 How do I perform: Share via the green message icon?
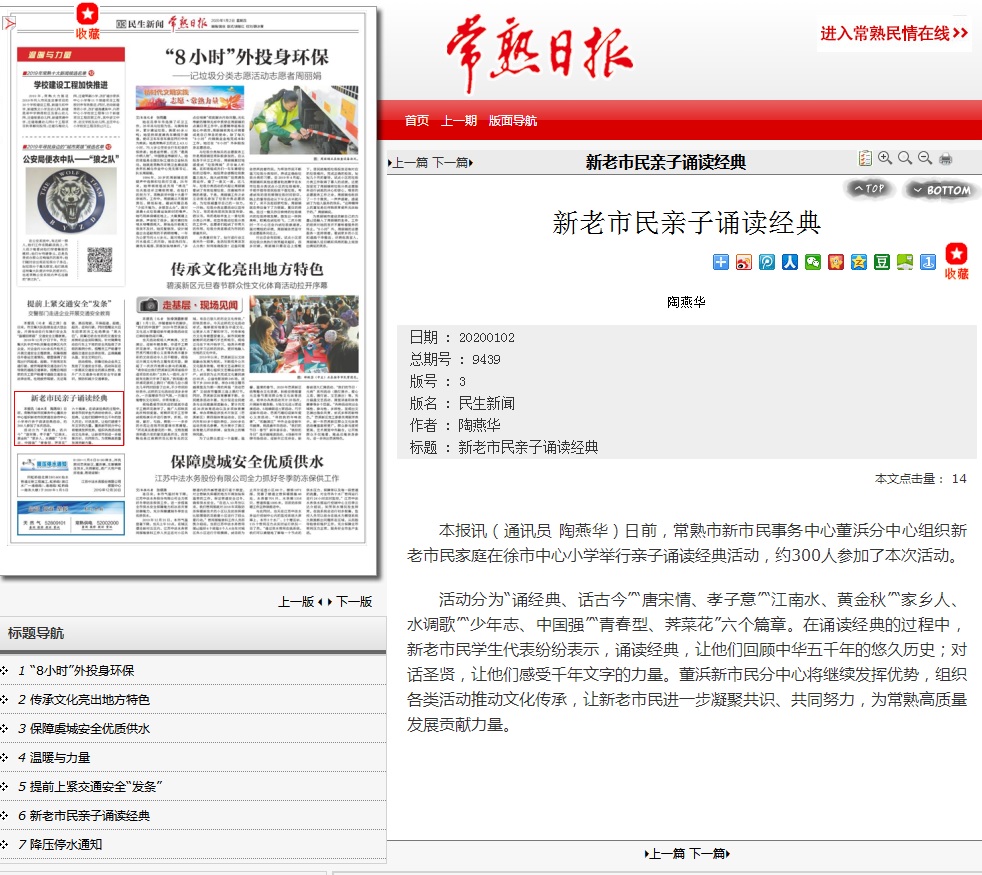click(905, 262)
